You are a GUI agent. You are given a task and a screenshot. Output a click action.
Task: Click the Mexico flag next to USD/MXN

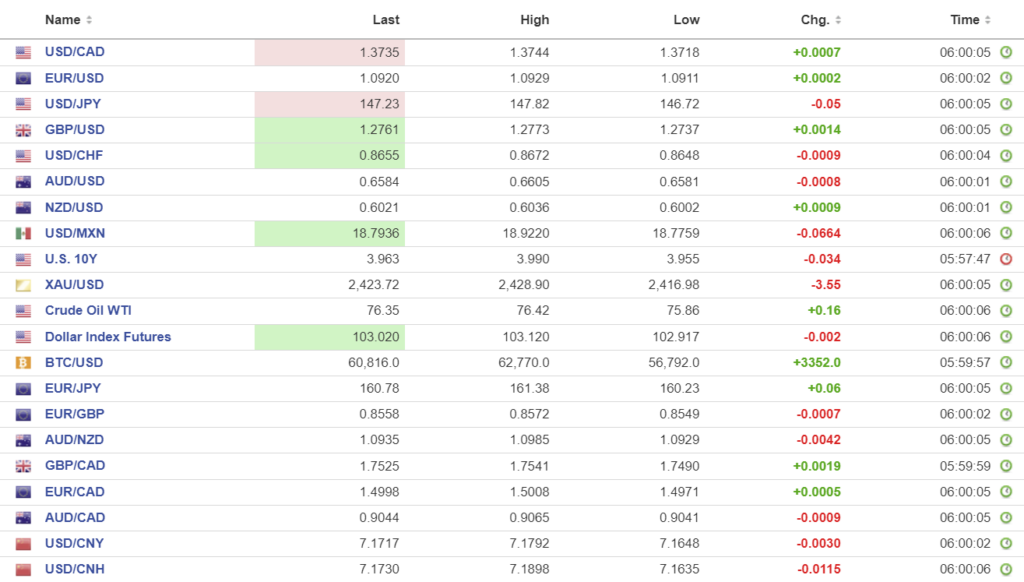click(x=23, y=233)
